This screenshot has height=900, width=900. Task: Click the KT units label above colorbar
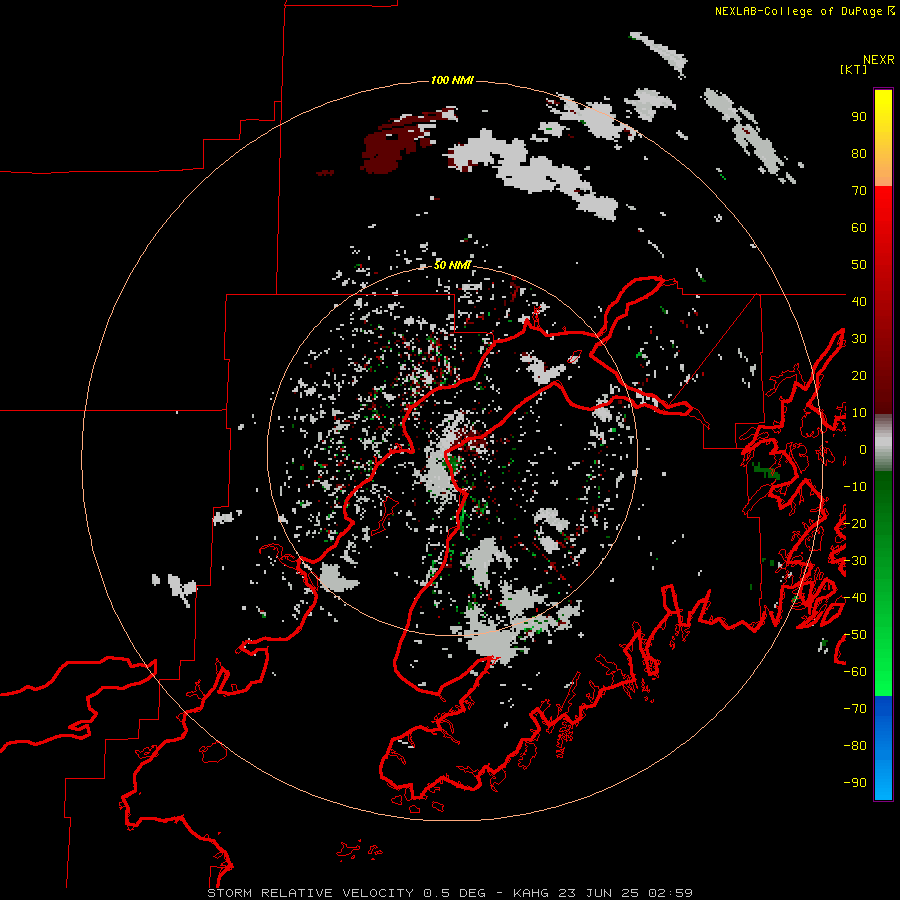[853, 69]
